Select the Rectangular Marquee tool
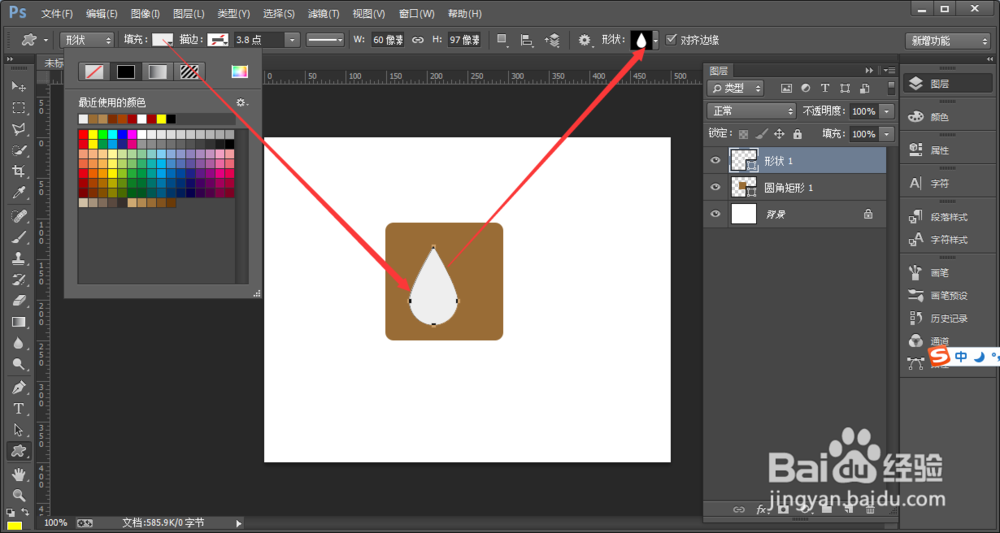Image resolution: width=1000 pixels, height=533 pixels. click(18, 108)
